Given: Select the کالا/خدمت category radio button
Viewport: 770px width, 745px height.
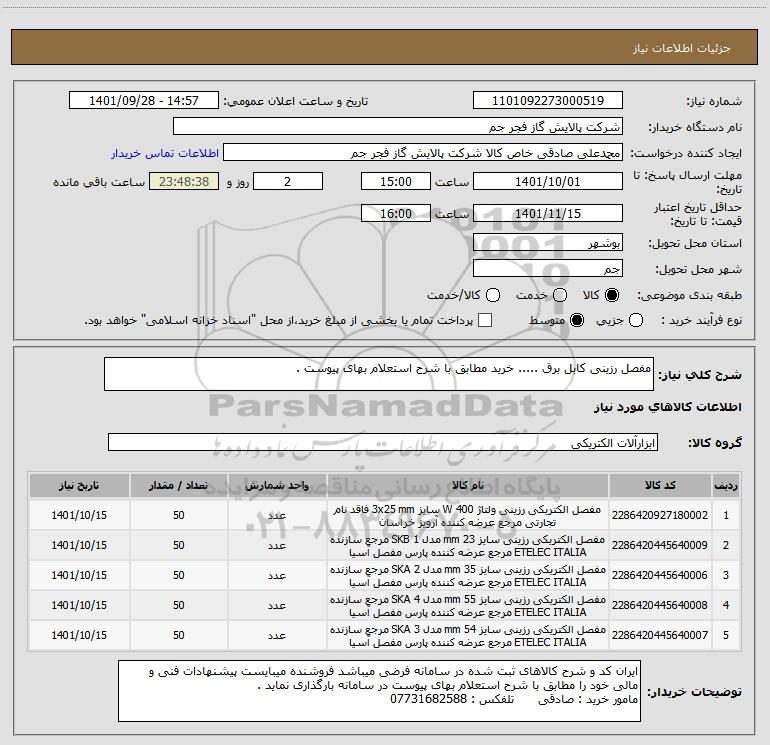Looking at the screenshot, I should coord(493,295).
